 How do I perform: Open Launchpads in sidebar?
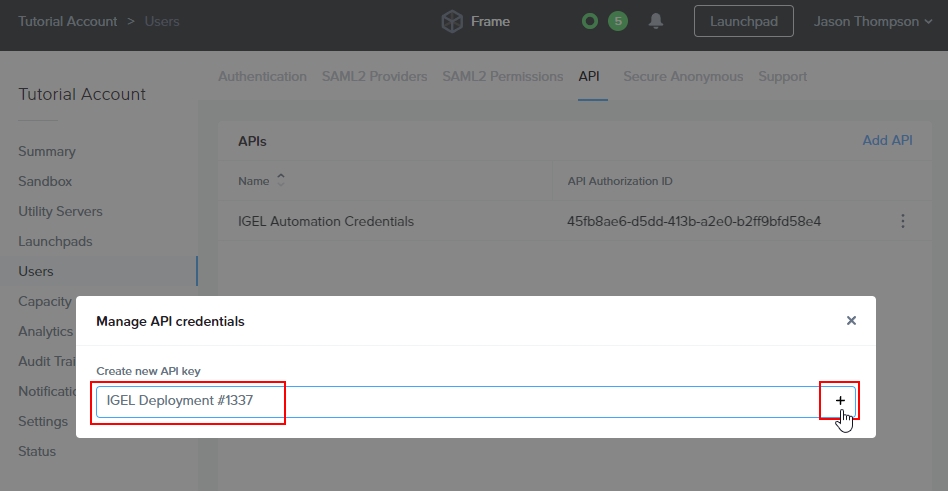click(x=55, y=241)
